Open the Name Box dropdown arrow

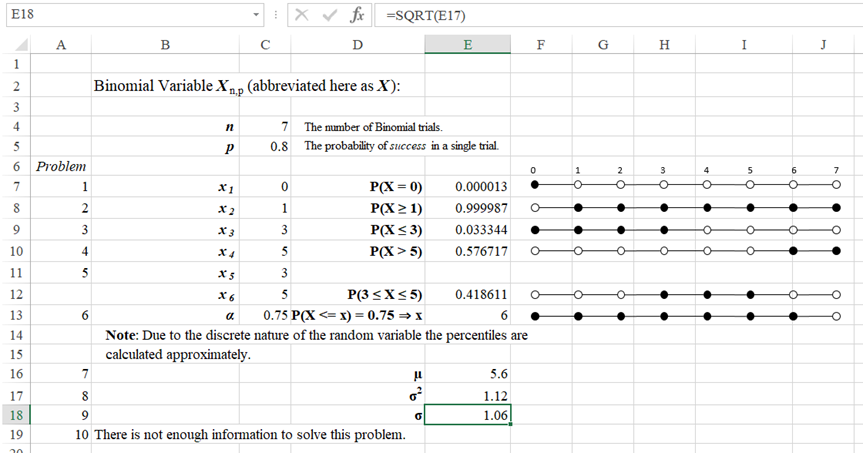coord(257,16)
